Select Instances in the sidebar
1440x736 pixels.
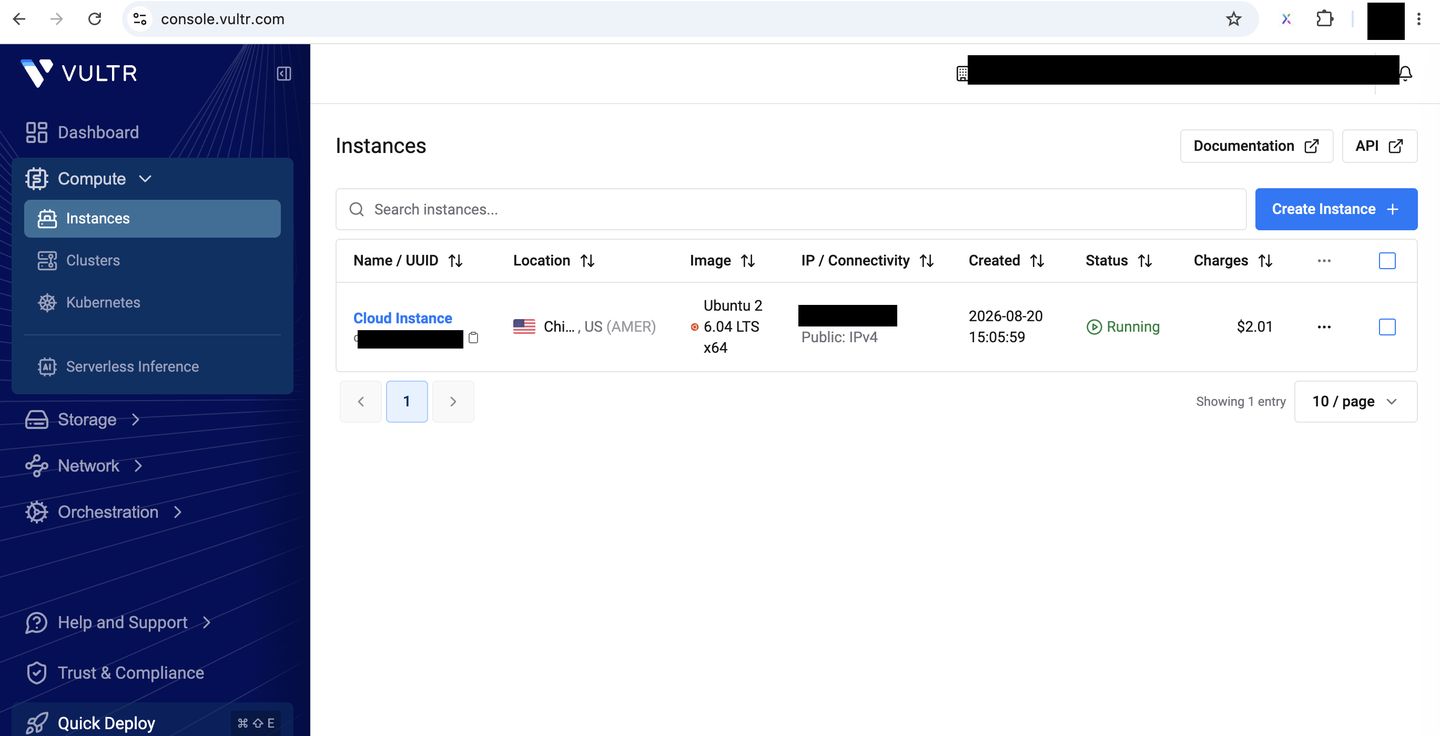click(152, 218)
